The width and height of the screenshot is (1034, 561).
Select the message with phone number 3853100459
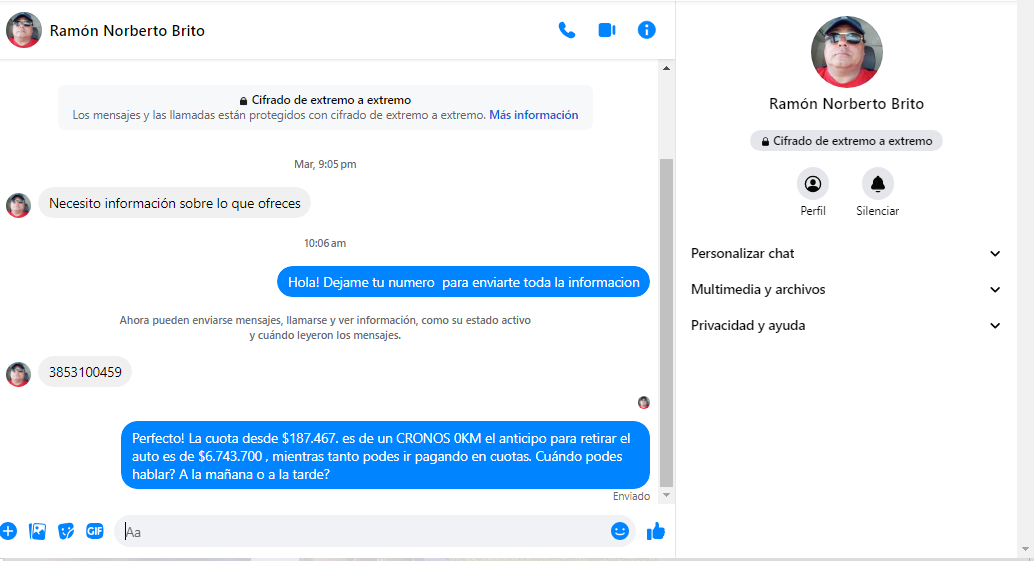[x=85, y=372]
